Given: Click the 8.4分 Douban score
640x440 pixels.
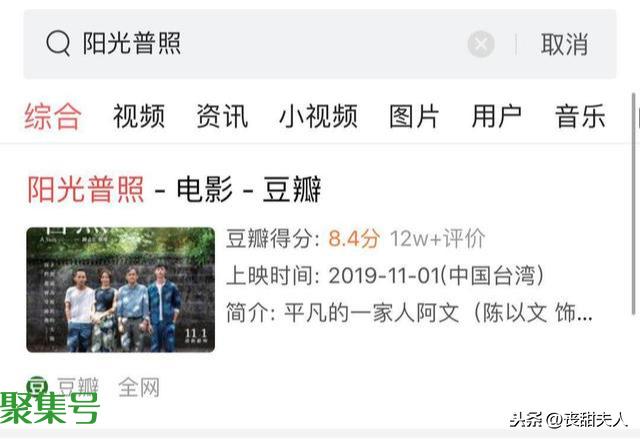Looking at the screenshot, I should (354, 238).
